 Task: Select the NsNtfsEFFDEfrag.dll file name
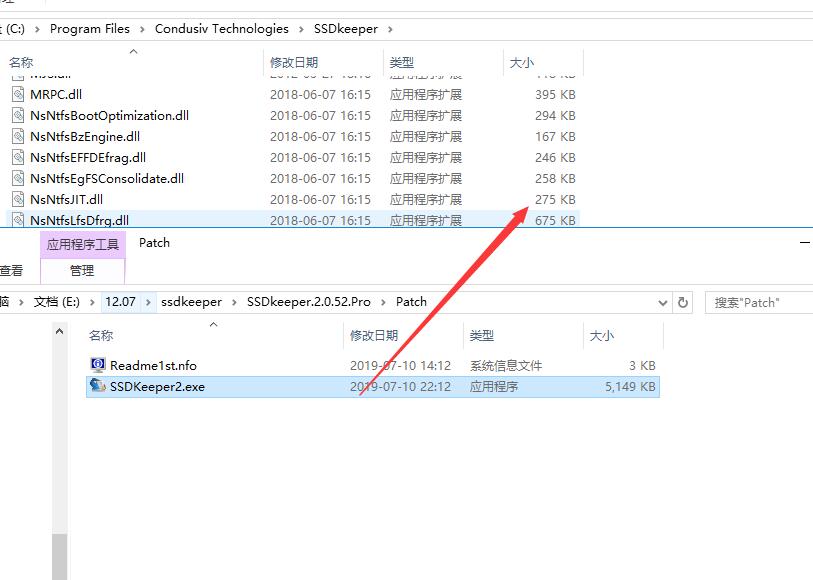click(x=88, y=157)
